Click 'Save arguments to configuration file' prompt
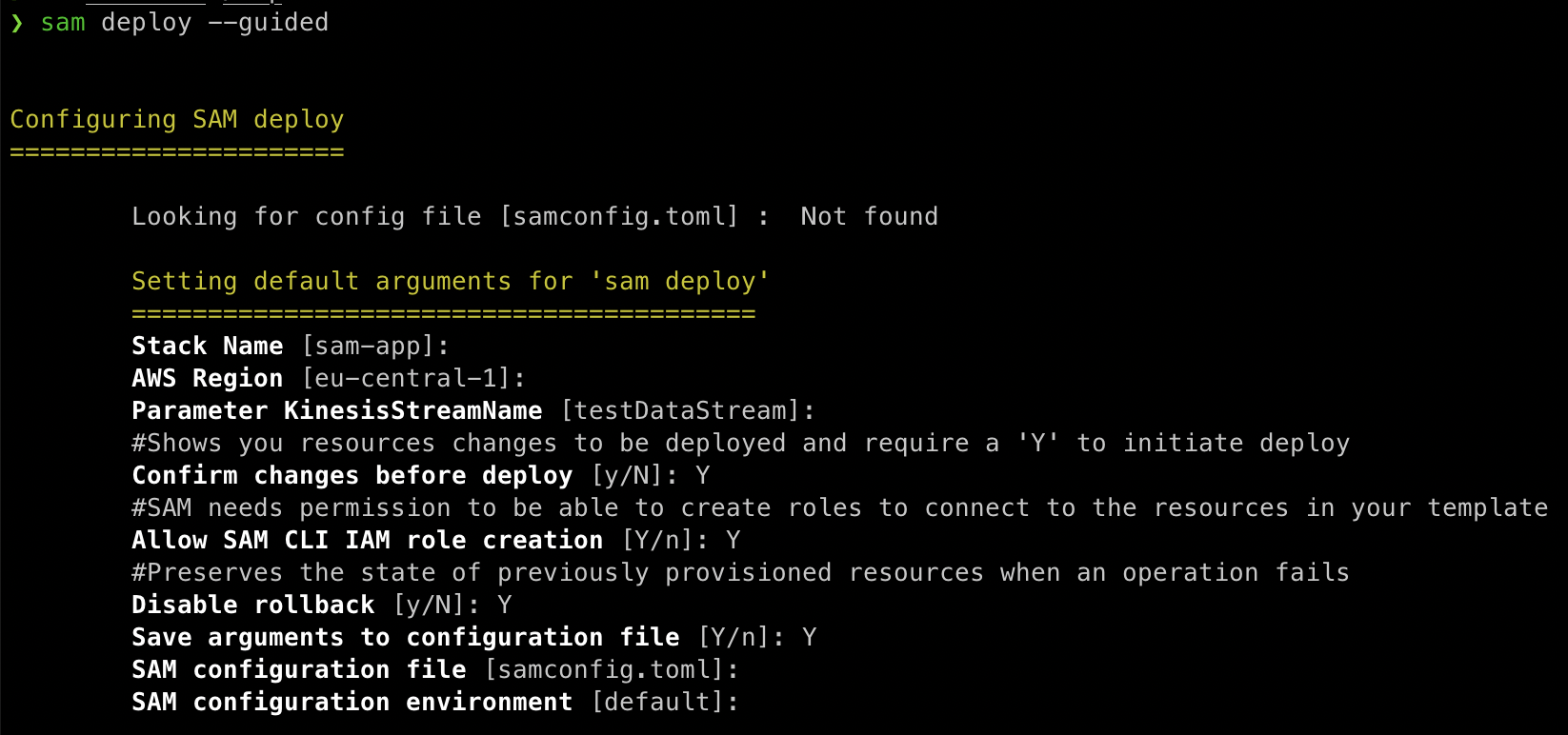The width and height of the screenshot is (1568, 735). point(406,638)
